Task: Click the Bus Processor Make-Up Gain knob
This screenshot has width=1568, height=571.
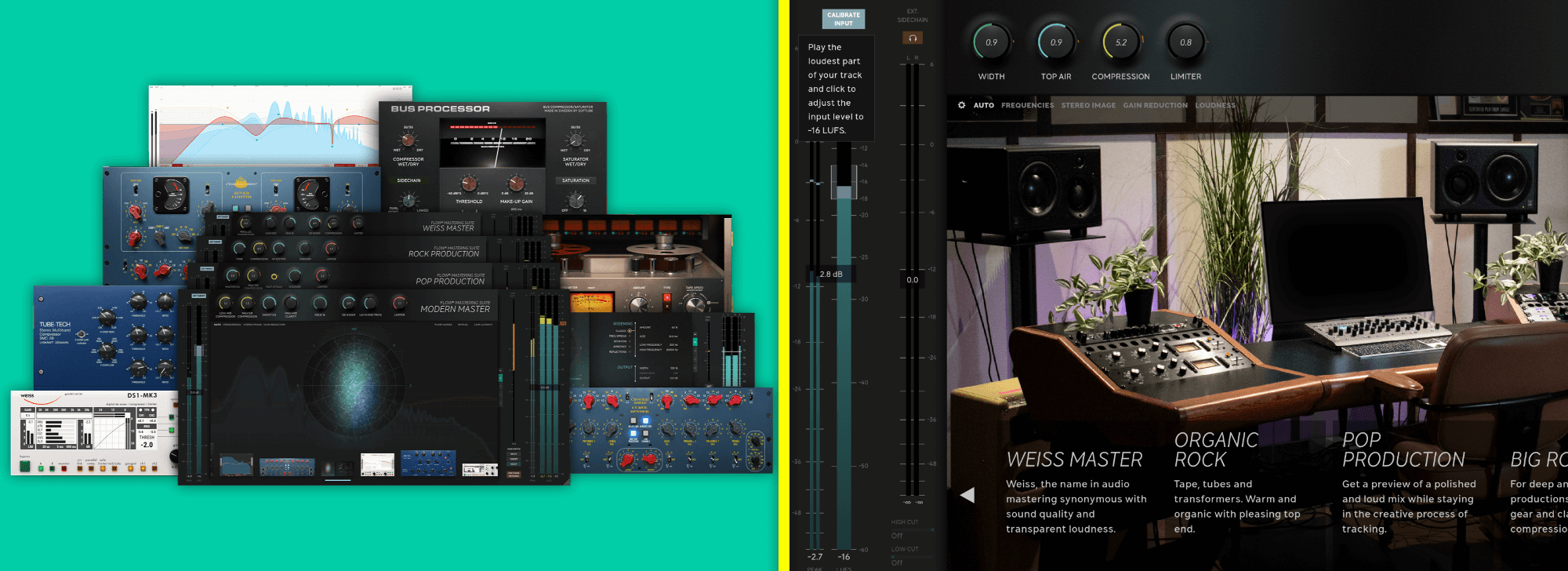Action: [516, 184]
